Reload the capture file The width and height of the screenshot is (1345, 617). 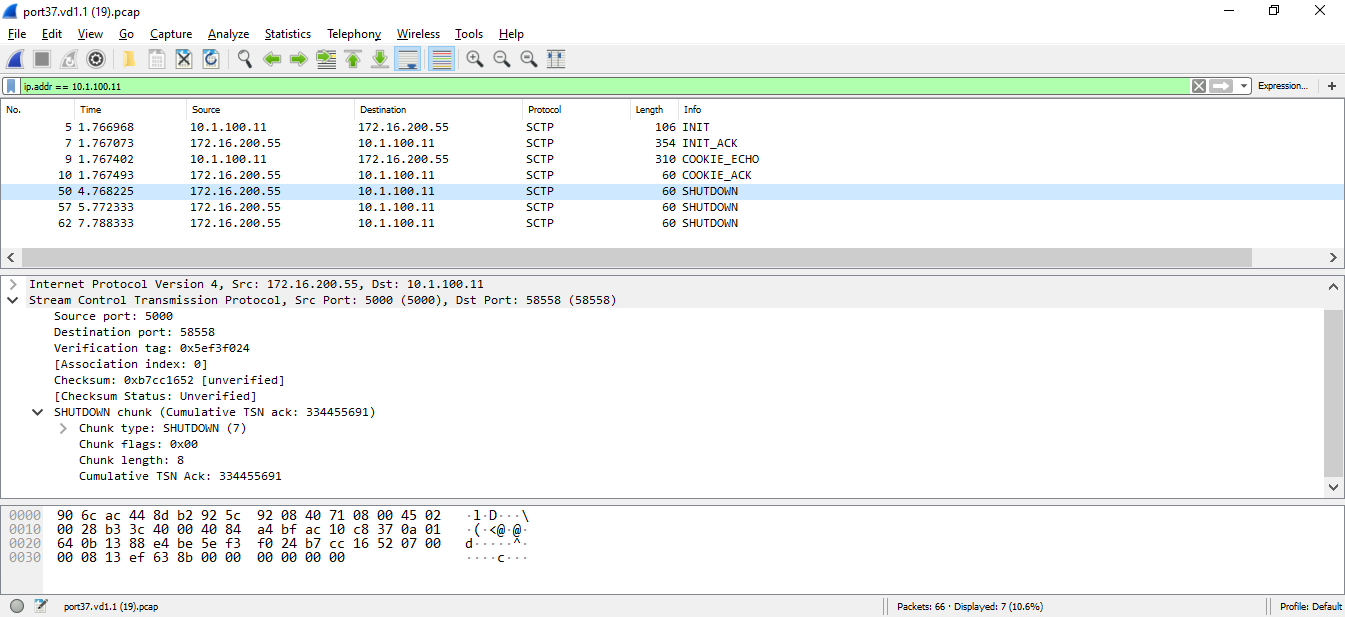tap(211, 59)
